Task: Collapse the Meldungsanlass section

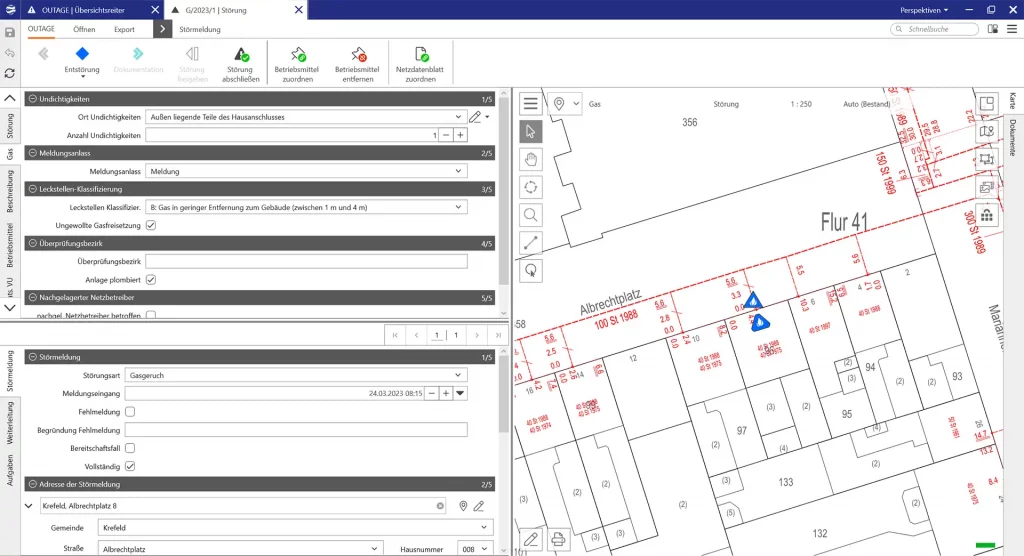Action: [33, 153]
